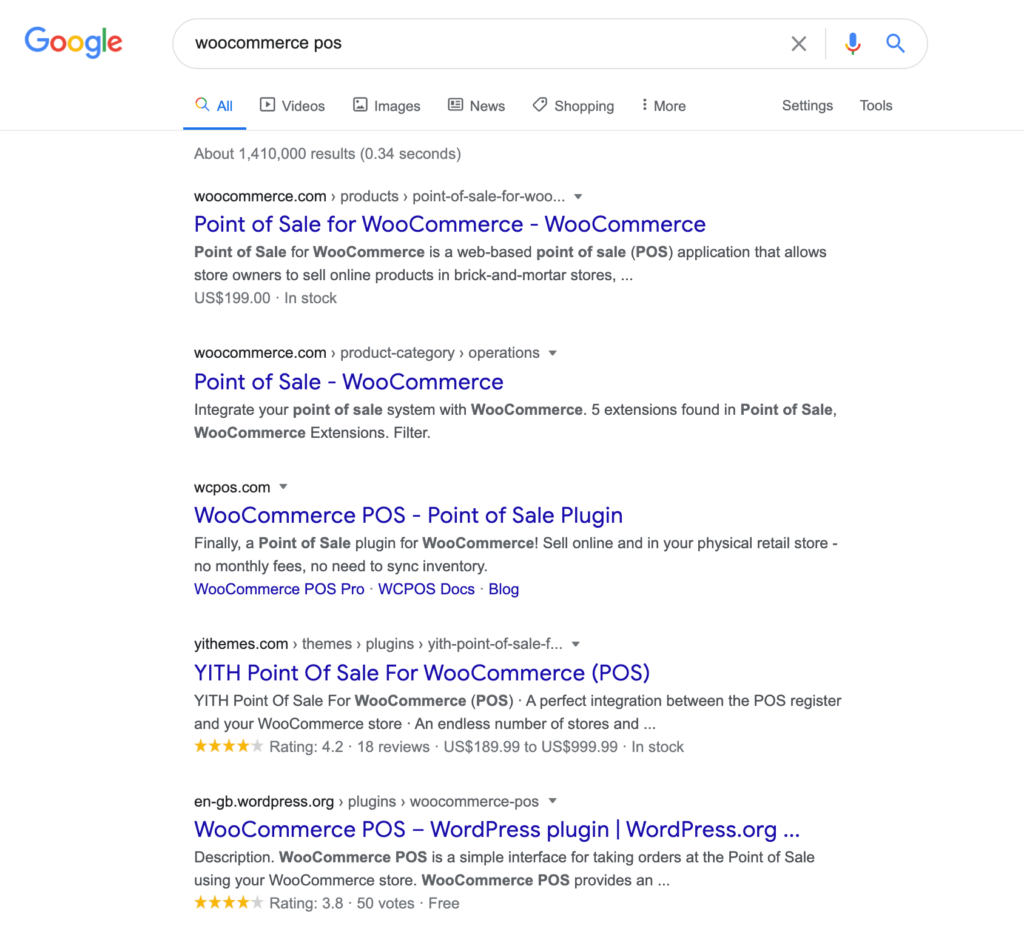This screenshot has width=1024, height=940.
Task: Expand the arrow next to the woocommerce.com products URL
Action: pyautogui.click(x=578, y=197)
